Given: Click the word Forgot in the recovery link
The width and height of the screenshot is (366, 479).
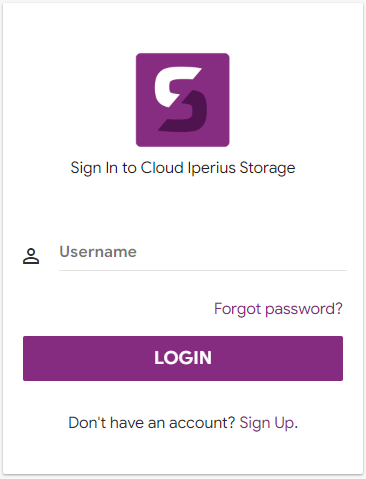Looking at the screenshot, I should (x=237, y=309).
